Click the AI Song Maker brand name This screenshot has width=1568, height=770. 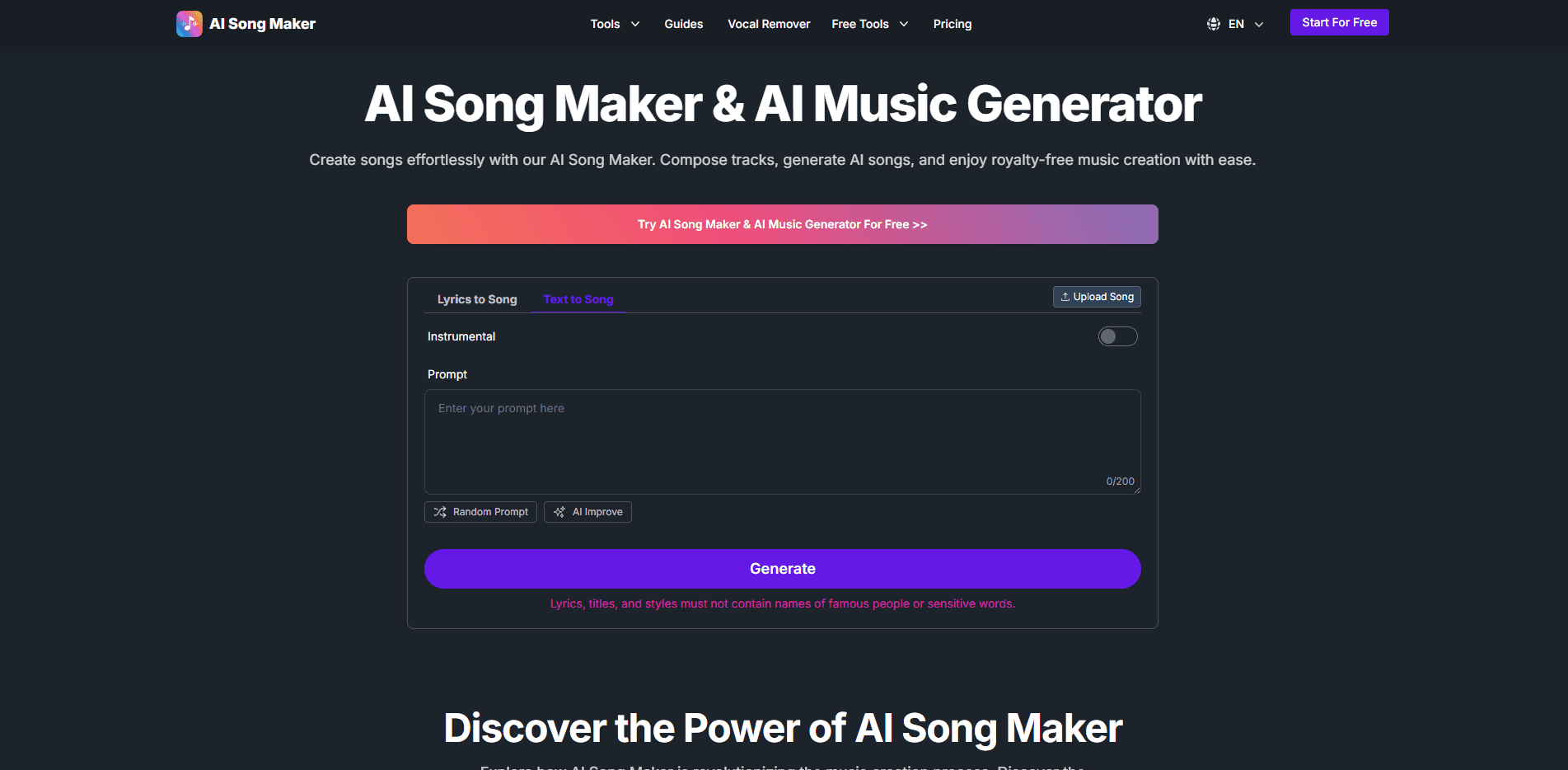click(x=262, y=24)
